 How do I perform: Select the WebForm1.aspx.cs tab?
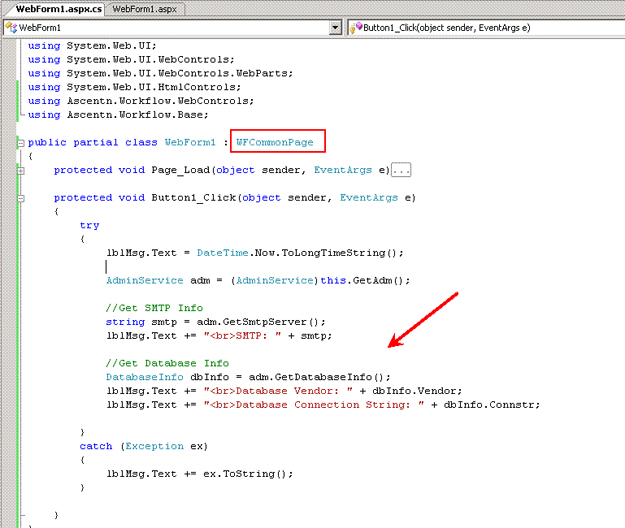pyautogui.click(x=52, y=8)
